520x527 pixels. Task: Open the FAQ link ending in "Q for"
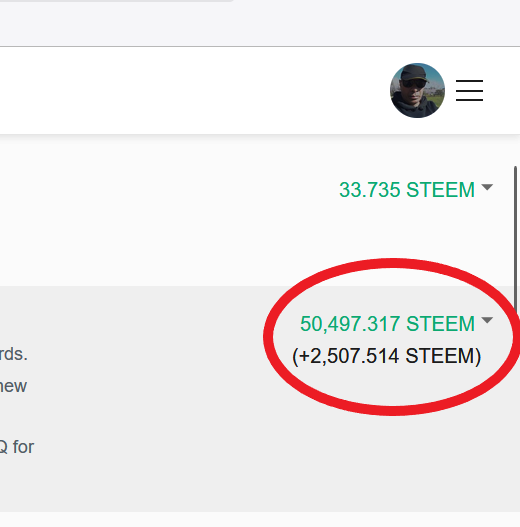[17, 447]
